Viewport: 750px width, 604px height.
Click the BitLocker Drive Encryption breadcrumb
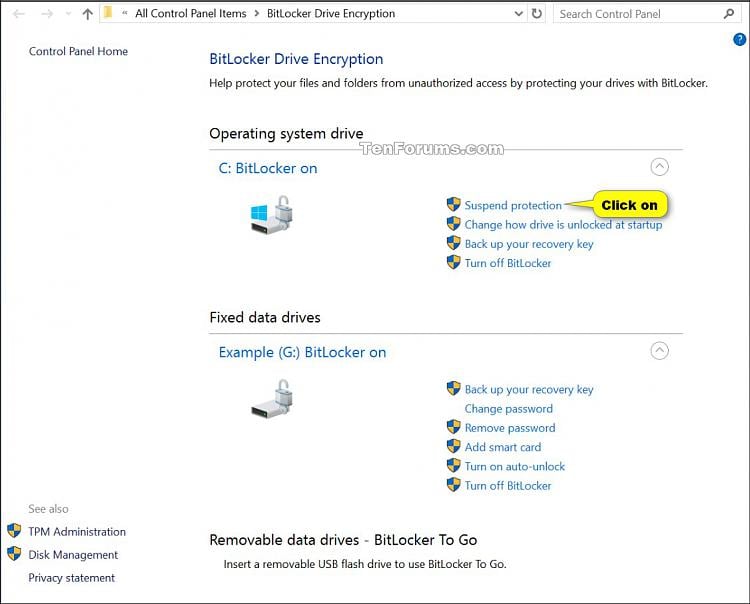point(331,13)
